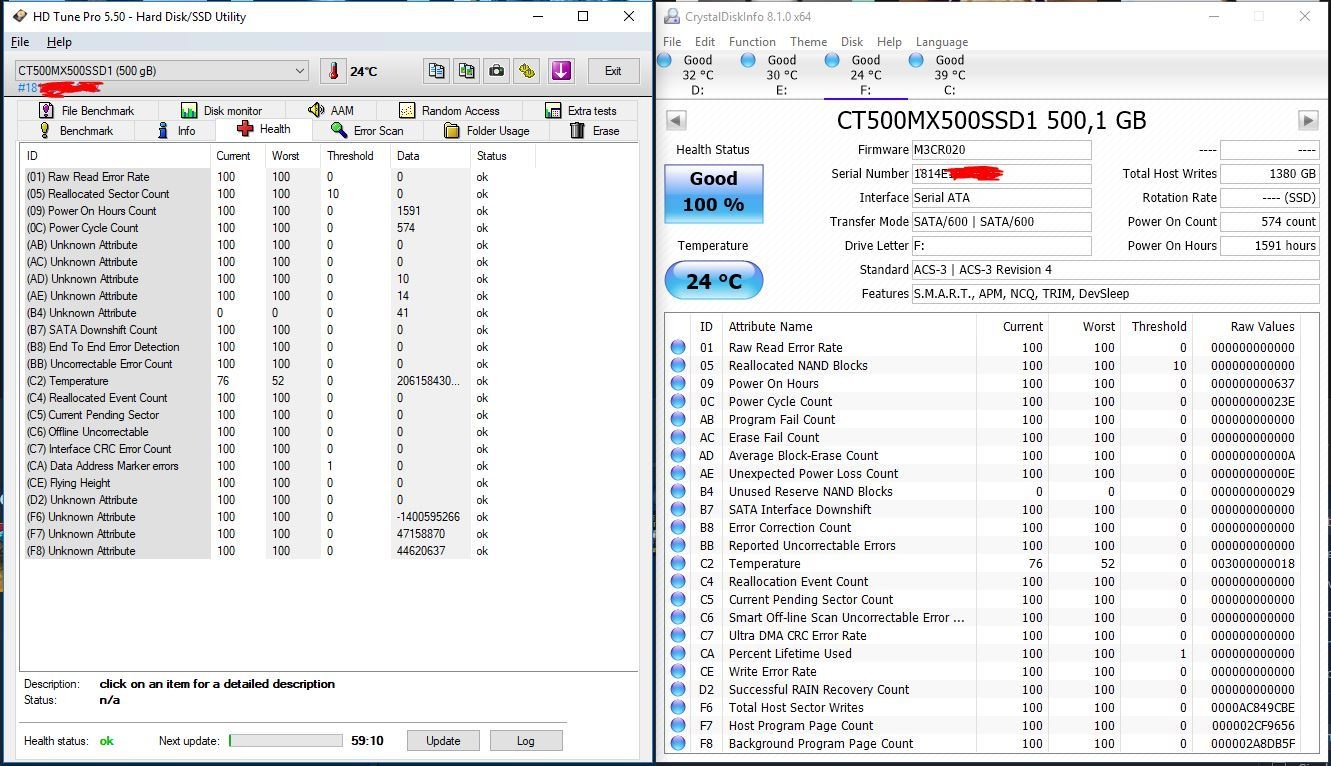Click the Power On Hours value 1591 hours

1270,246
